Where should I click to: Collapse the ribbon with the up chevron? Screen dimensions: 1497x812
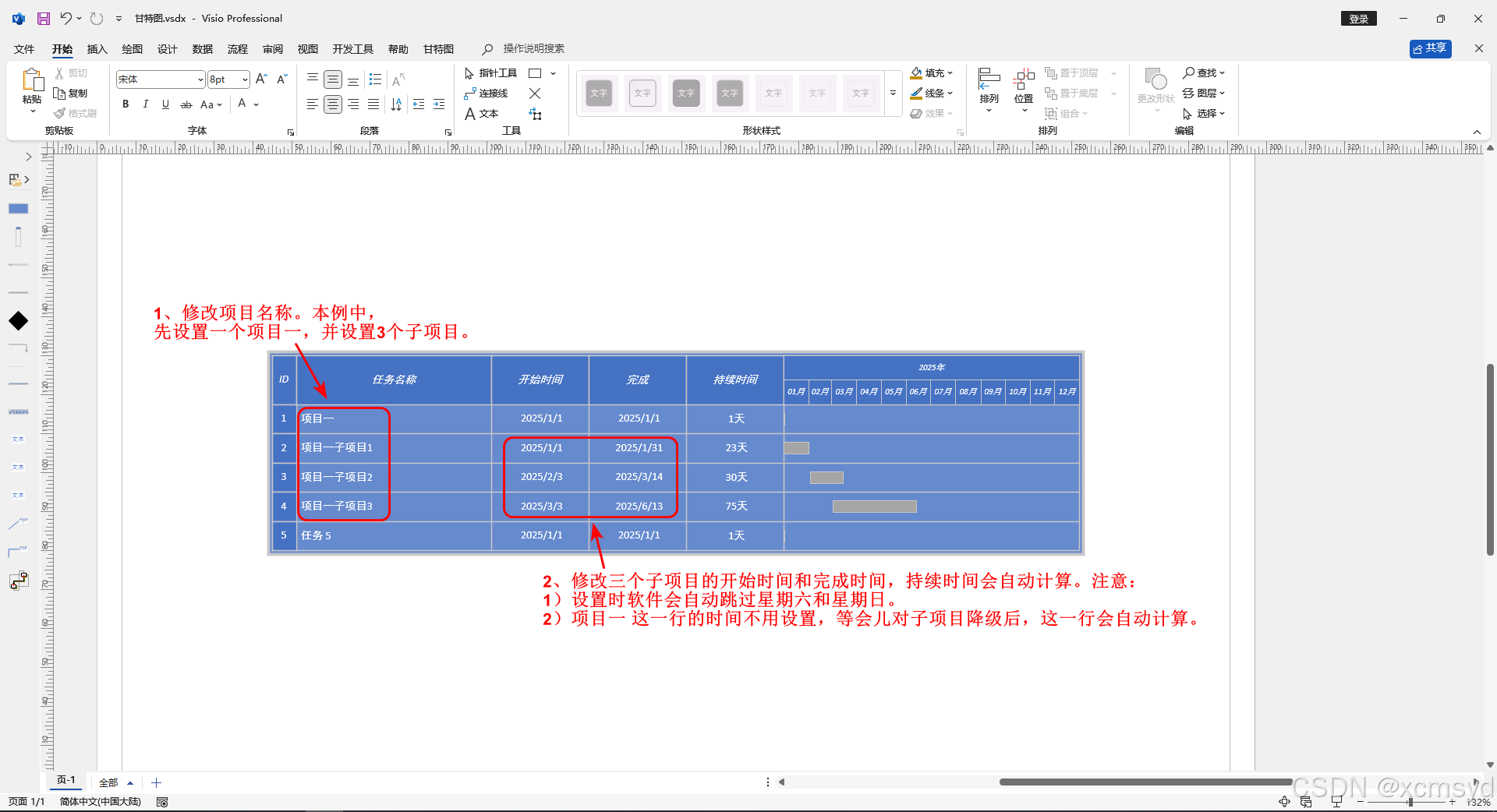(x=1477, y=132)
